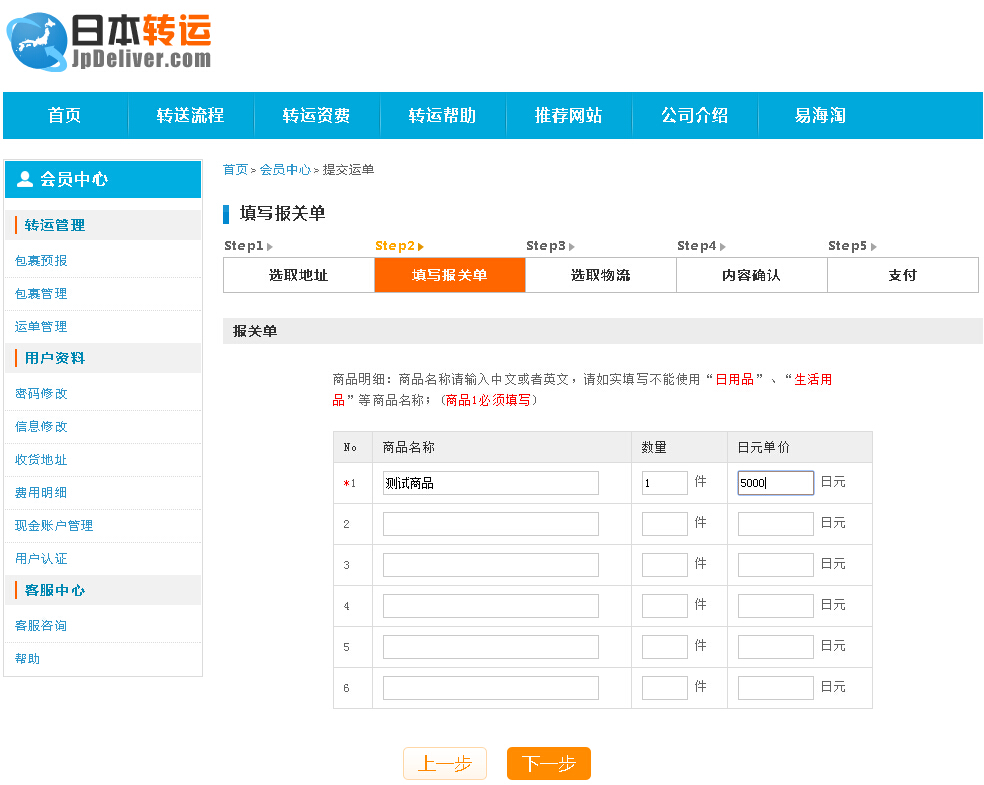This screenshot has height=785, width=984.
Task: Click the orange marker beside 填写报关单 heading
Action: (228, 213)
